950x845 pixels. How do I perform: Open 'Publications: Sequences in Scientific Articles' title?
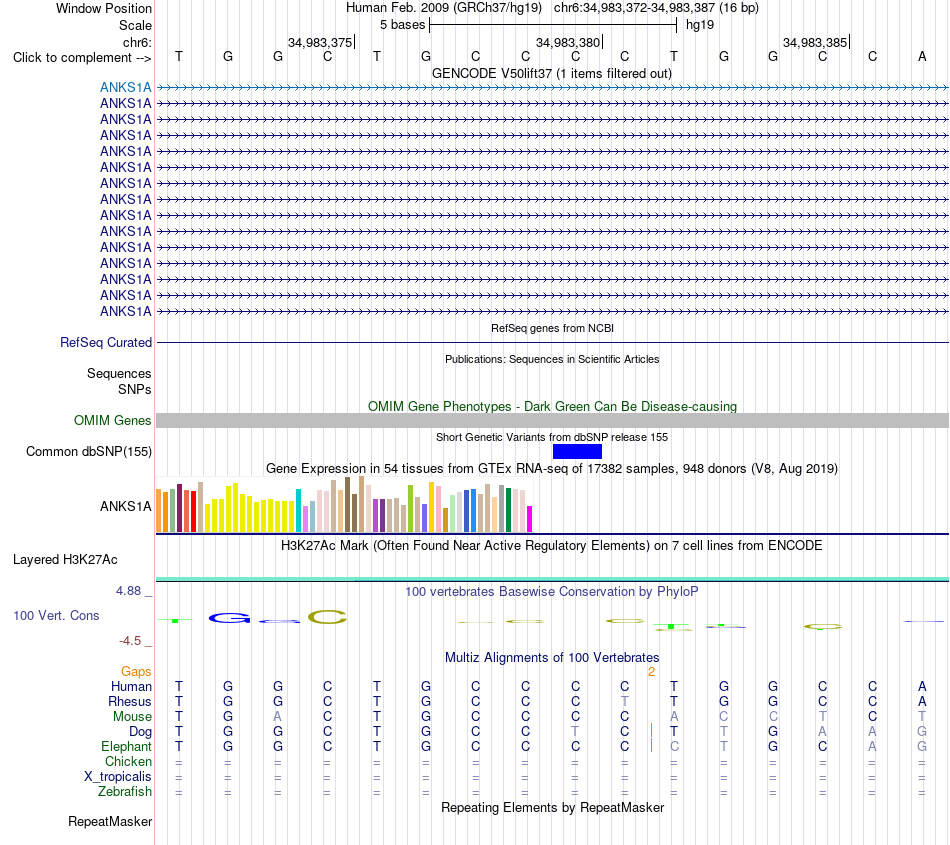pyautogui.click(x=552, y=359)
